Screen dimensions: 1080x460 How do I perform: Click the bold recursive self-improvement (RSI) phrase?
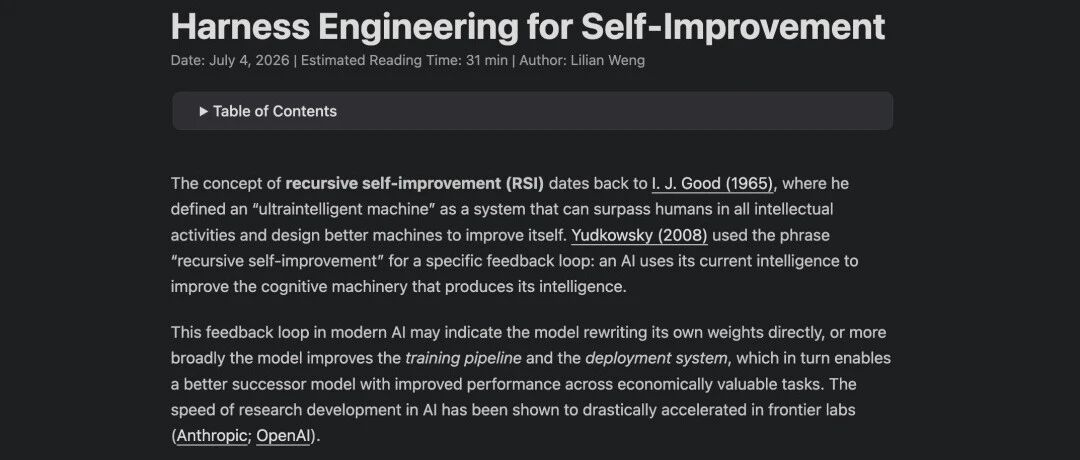(415, 184)
